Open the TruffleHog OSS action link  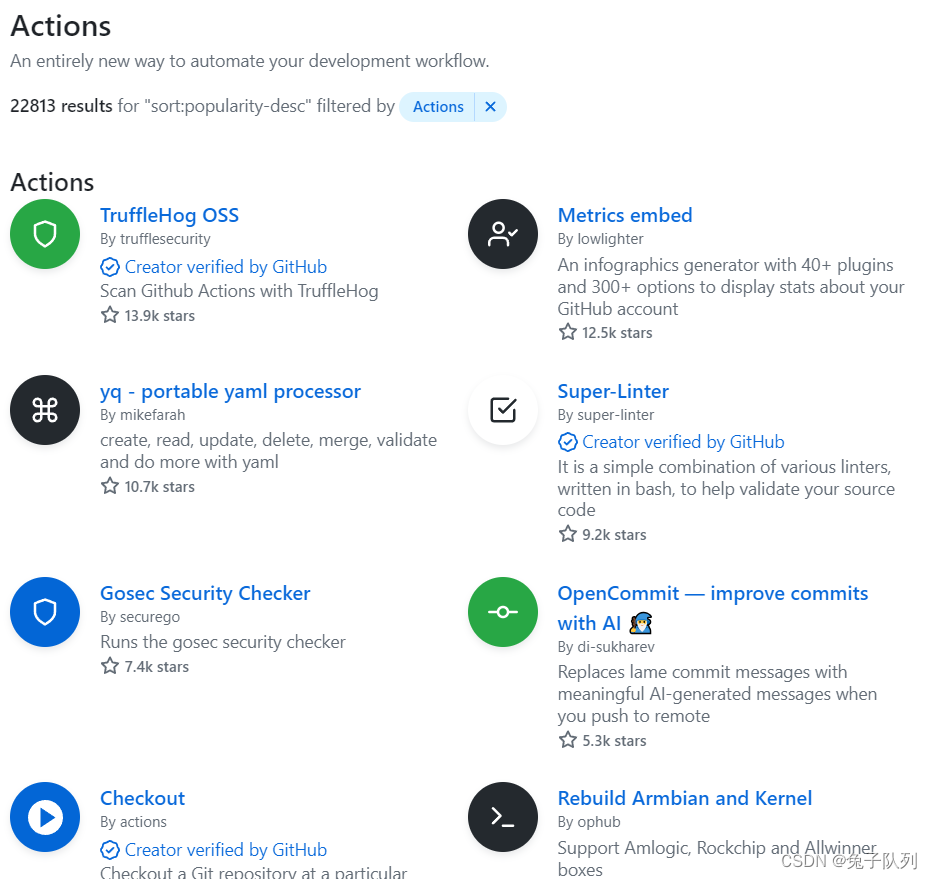pos(169,215)
